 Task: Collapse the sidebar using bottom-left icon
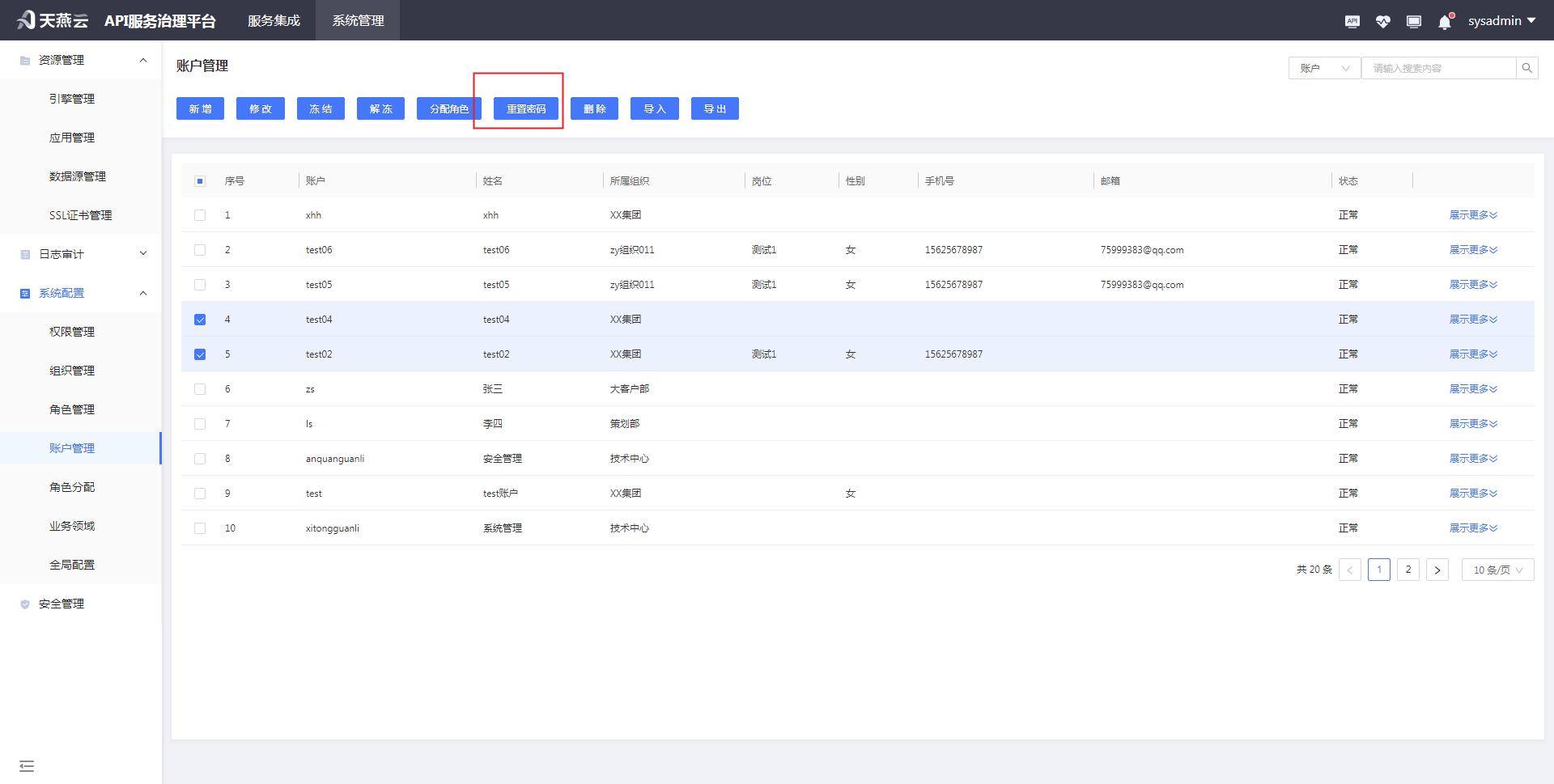[27, 765]
